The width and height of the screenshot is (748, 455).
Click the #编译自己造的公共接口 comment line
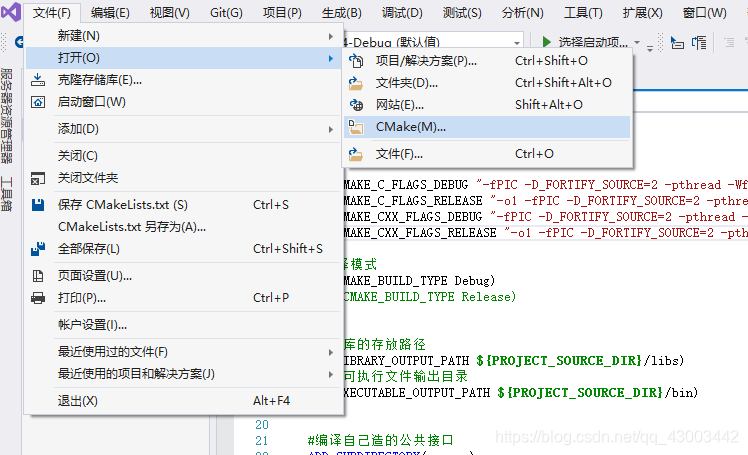coord(380,440)
